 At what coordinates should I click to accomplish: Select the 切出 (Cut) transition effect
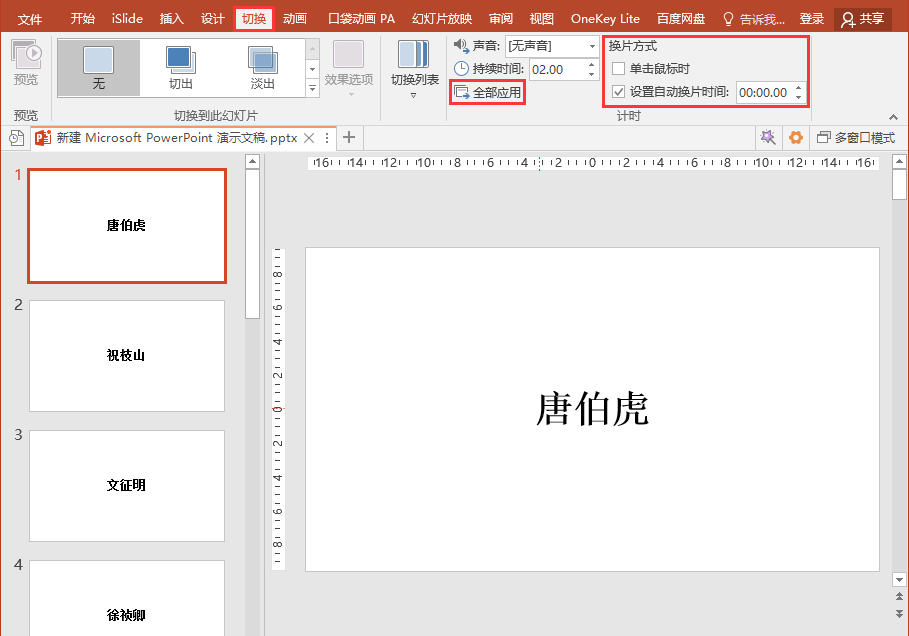coord(181,67)
